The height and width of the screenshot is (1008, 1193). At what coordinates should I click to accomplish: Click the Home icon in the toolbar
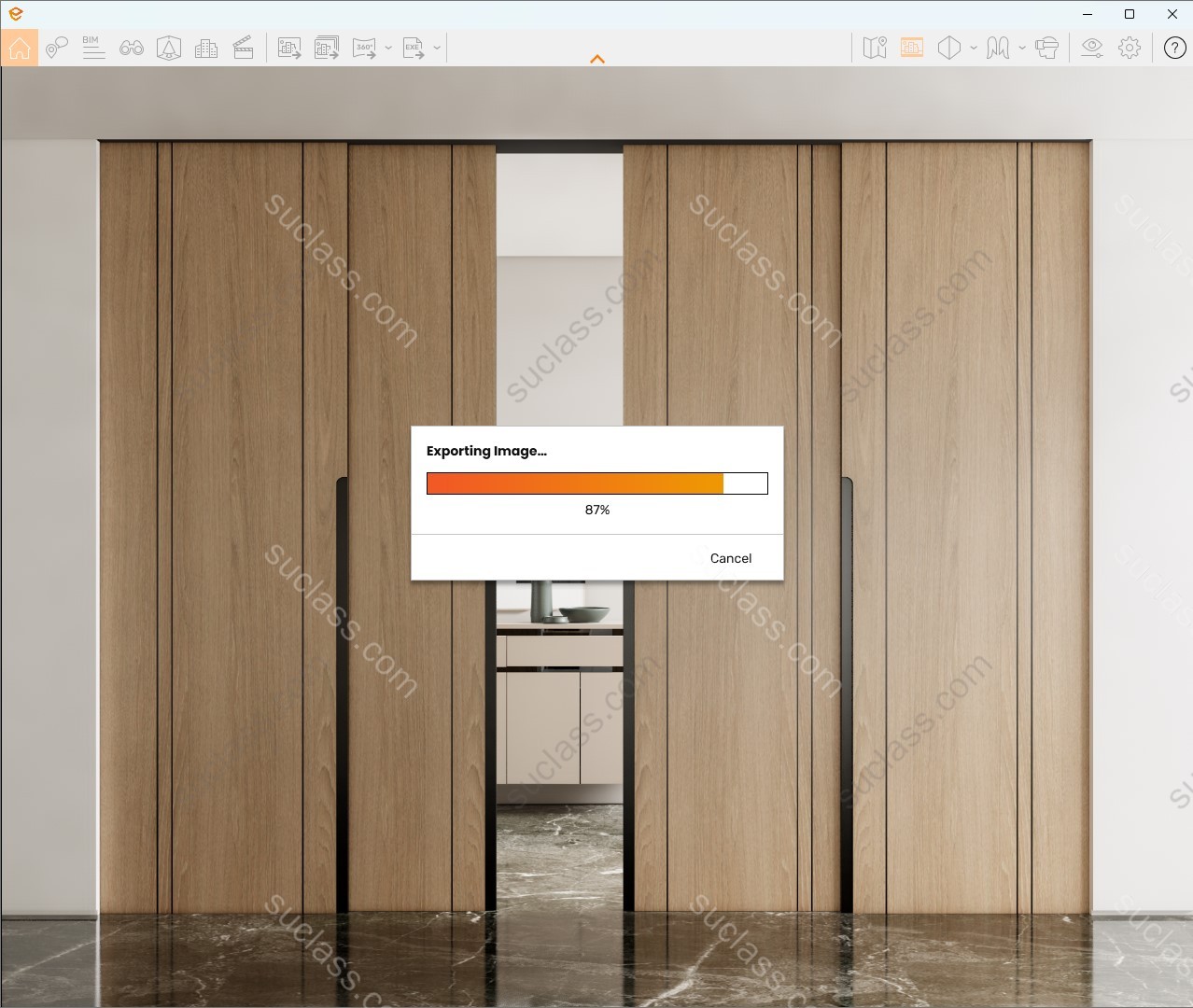click(x=20, y=48)
